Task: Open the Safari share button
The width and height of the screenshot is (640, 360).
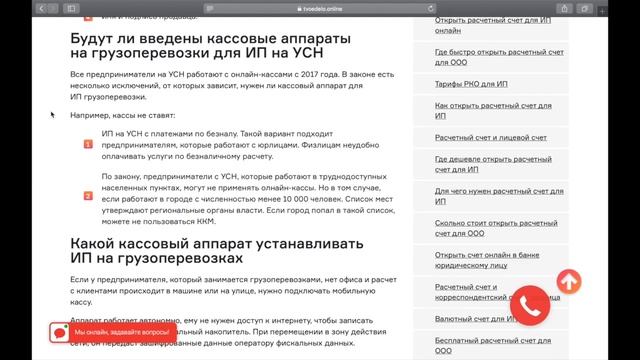Action: tap(564, 9)
